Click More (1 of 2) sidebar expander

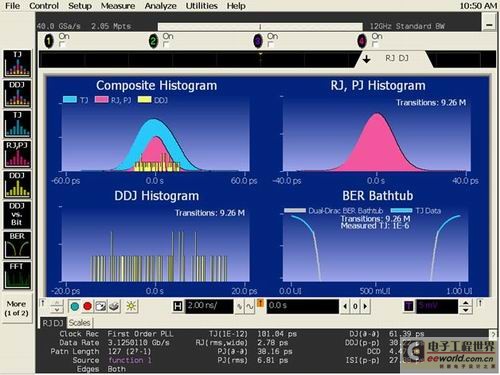click(17, 308)
